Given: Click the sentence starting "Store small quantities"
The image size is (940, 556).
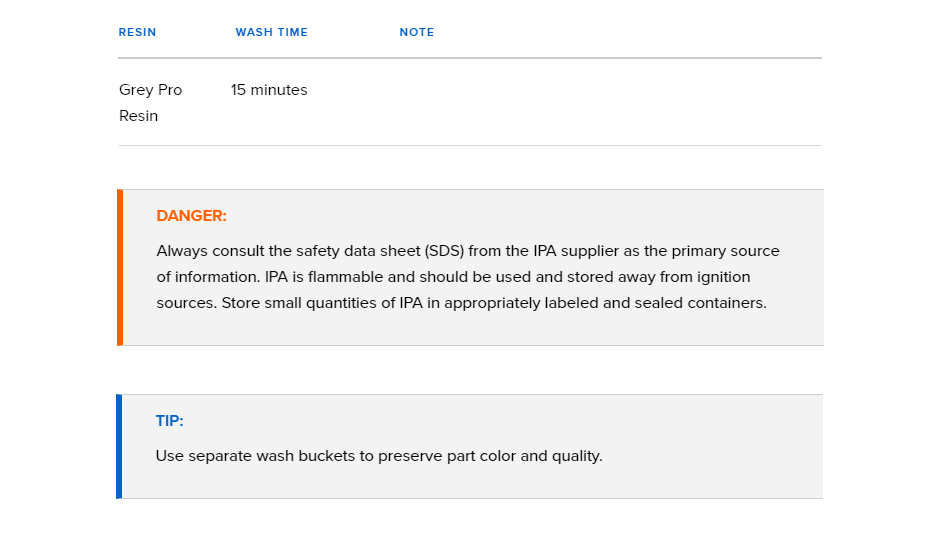Looking at the screenshot, I should [x=494, y=303].
